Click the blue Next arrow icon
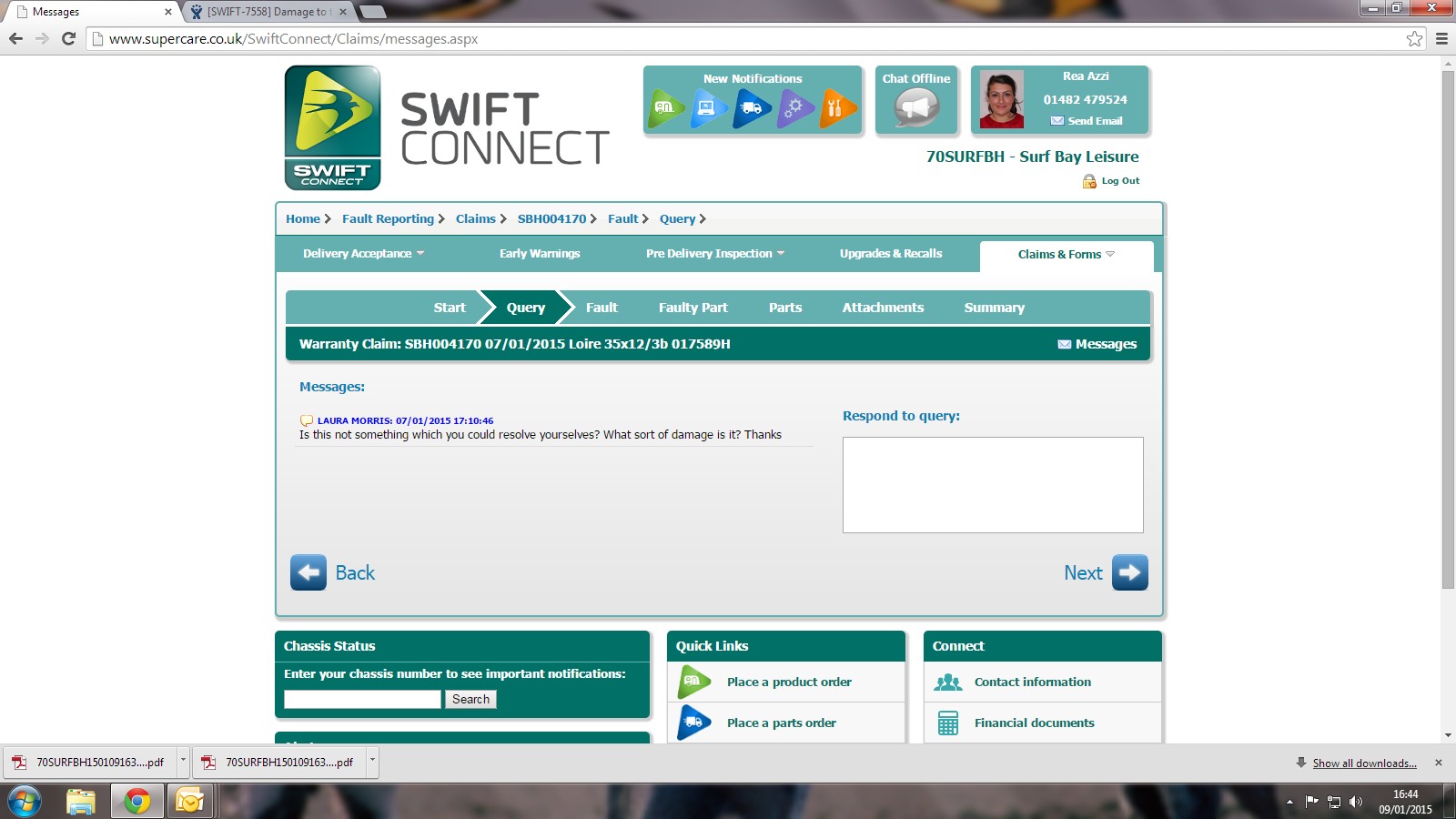Screen dimensions: 1456x819 coord(1130,572)
